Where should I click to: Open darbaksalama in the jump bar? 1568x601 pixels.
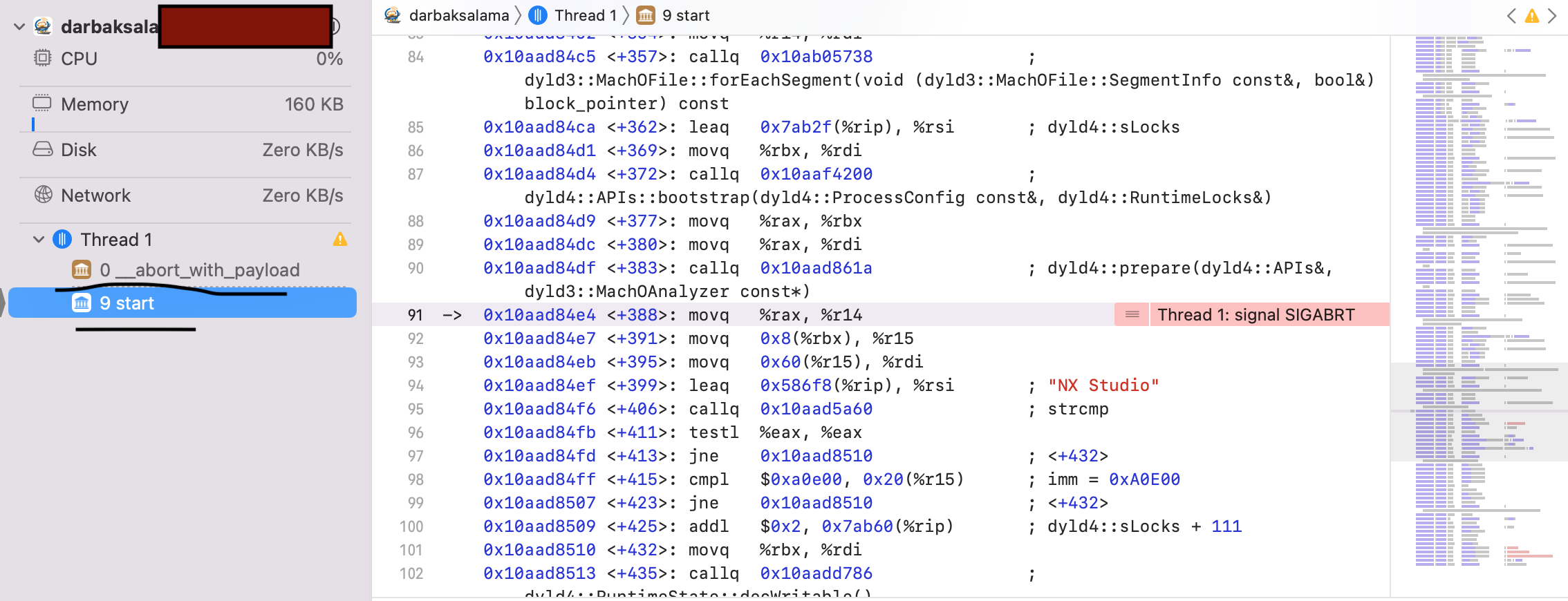[x=458, y=15]
